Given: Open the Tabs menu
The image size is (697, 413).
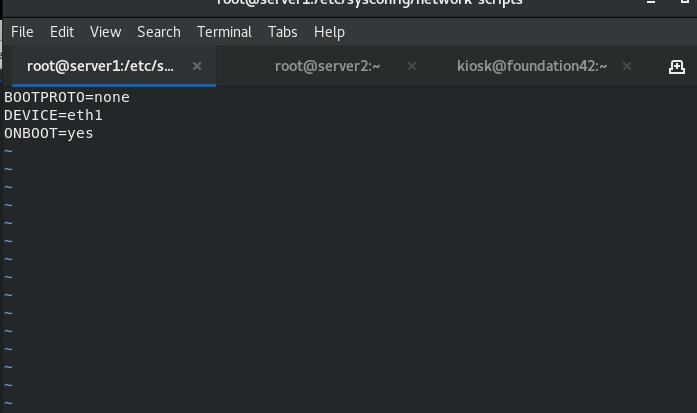Looking at the screenshot, I should [x=282, y=32].
